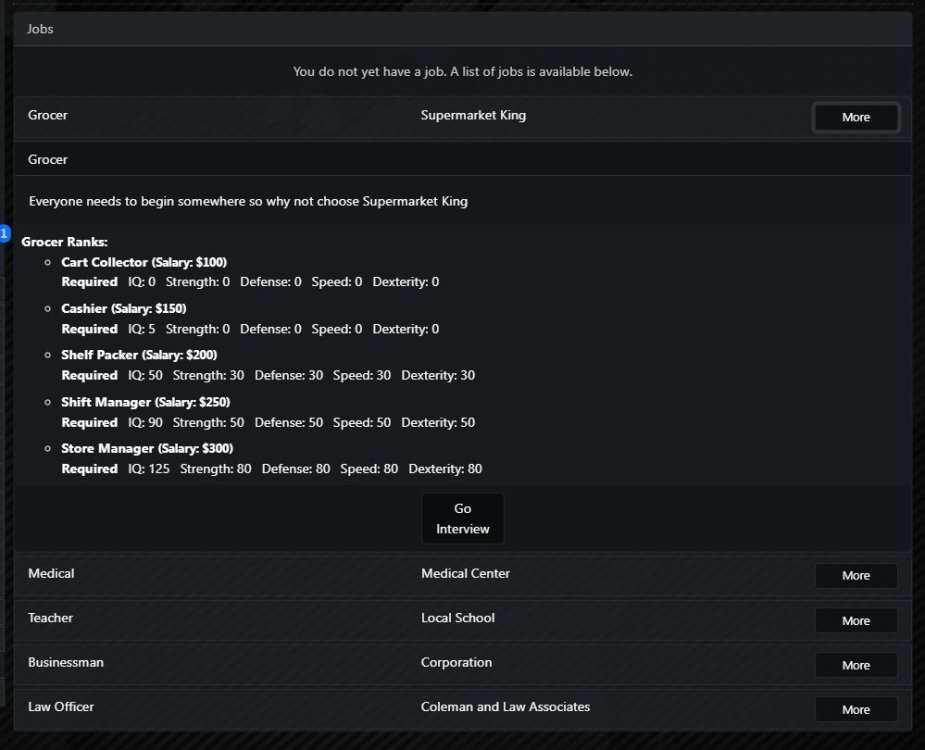This screenshot has height=750, width=925.
Task: Click the Teacher job row label
Action: pos(50,618)
